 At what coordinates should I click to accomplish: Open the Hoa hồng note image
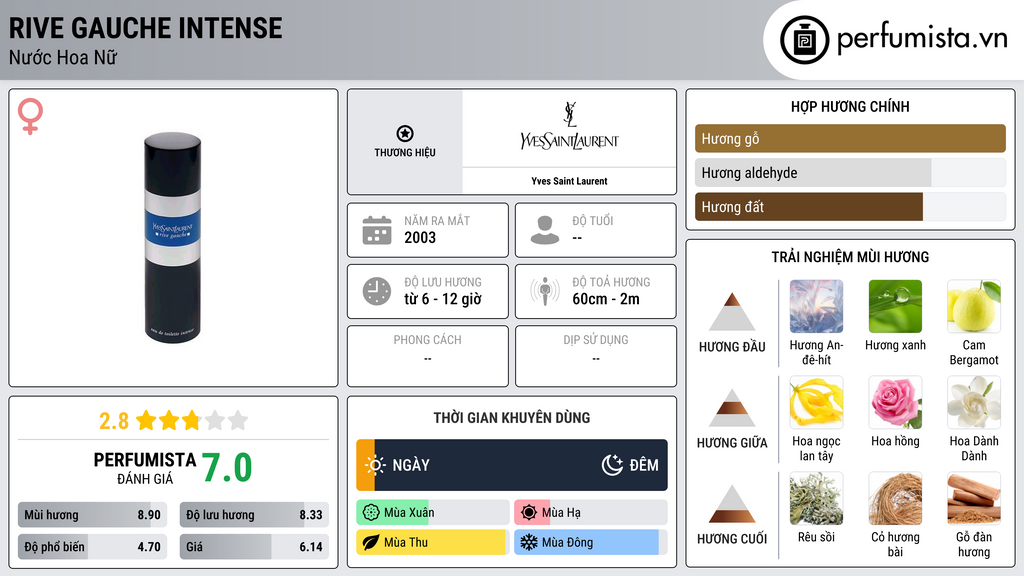coord(895,402)
